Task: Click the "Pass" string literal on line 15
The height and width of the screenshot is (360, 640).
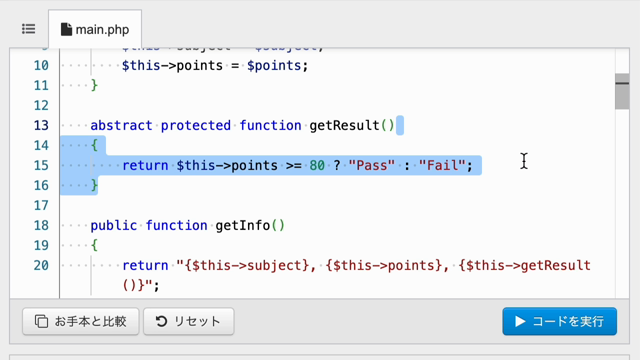Action: (x=371, y=165)
